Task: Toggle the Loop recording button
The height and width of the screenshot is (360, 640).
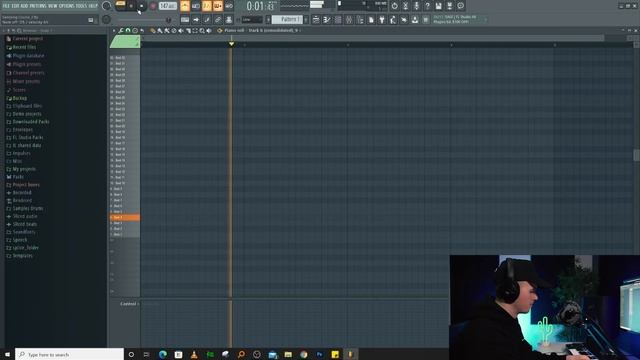Action: (x=229, y=6)
